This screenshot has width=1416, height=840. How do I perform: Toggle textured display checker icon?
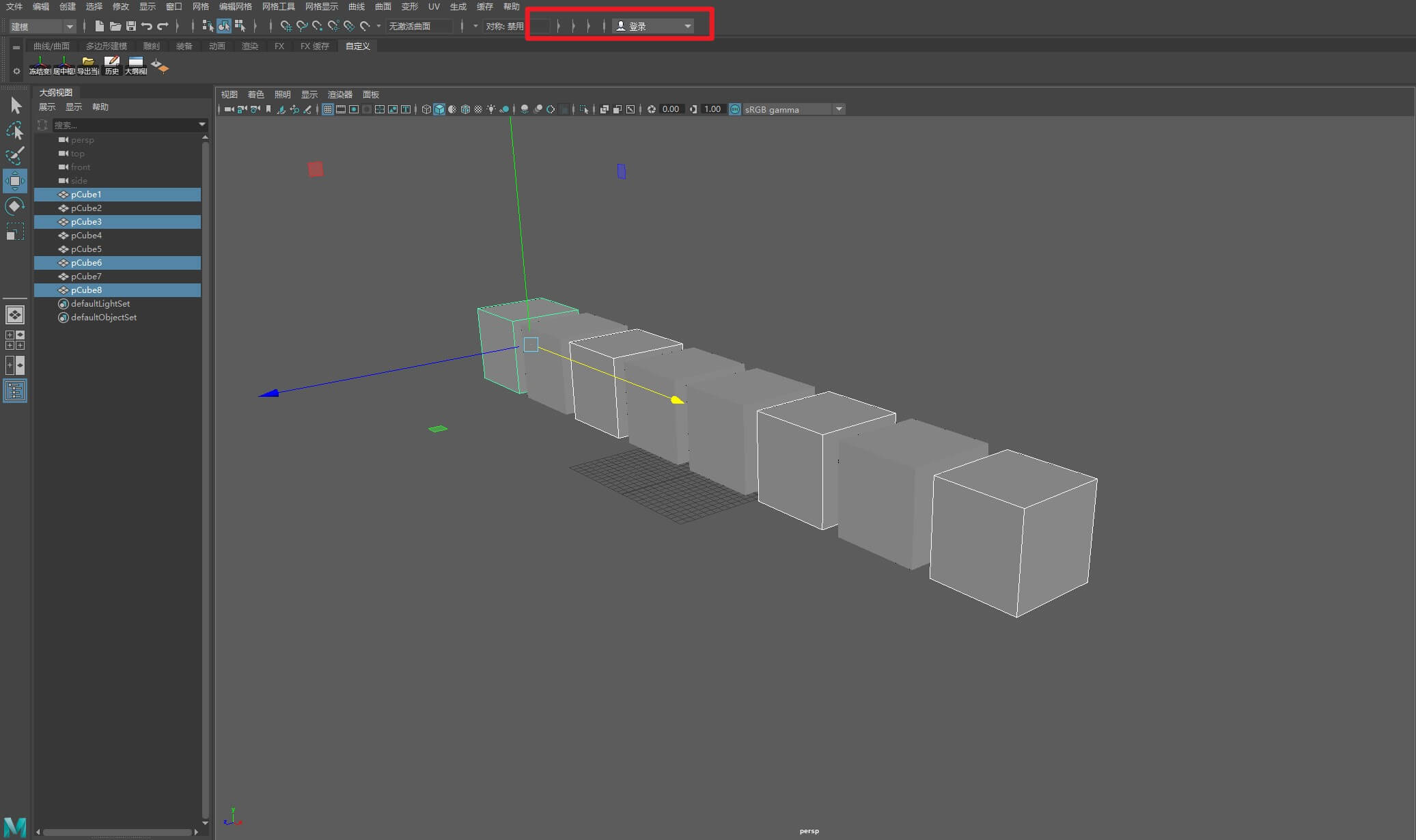point(478,109)
